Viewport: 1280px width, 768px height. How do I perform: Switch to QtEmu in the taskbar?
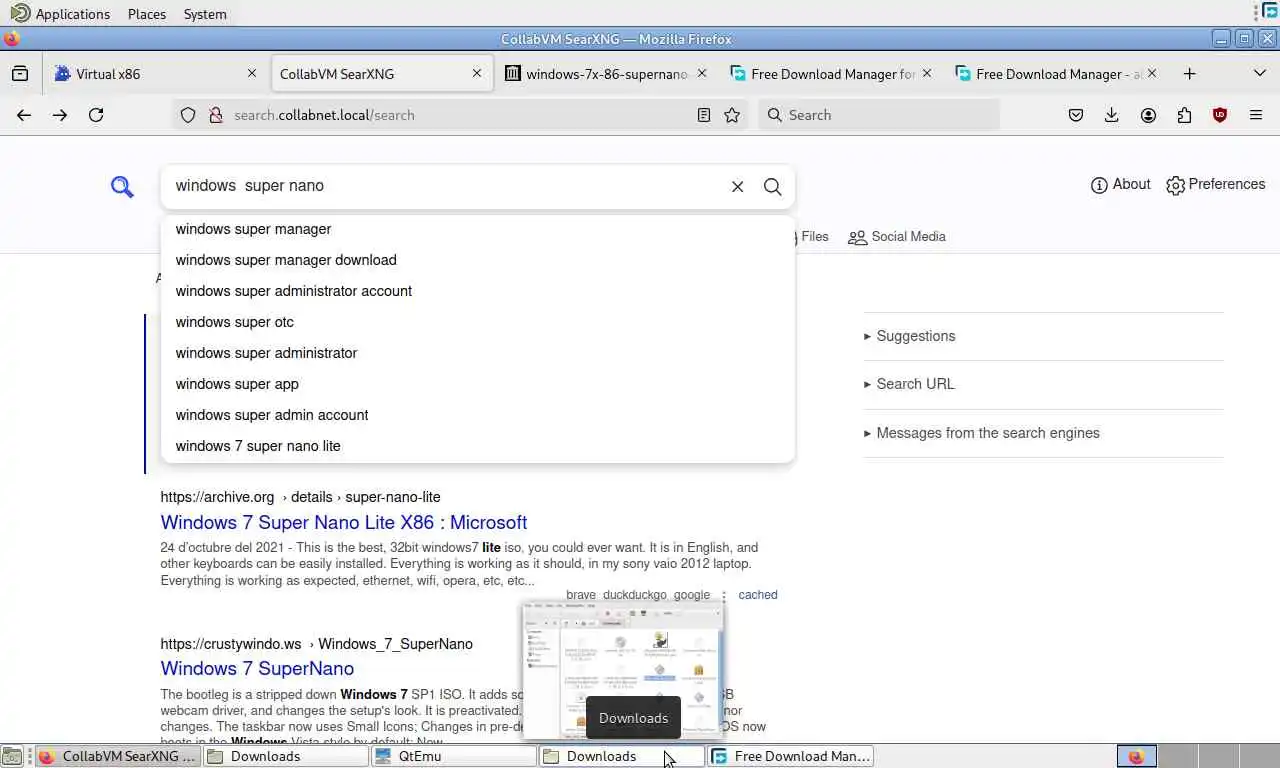click(x=453, y=757)
